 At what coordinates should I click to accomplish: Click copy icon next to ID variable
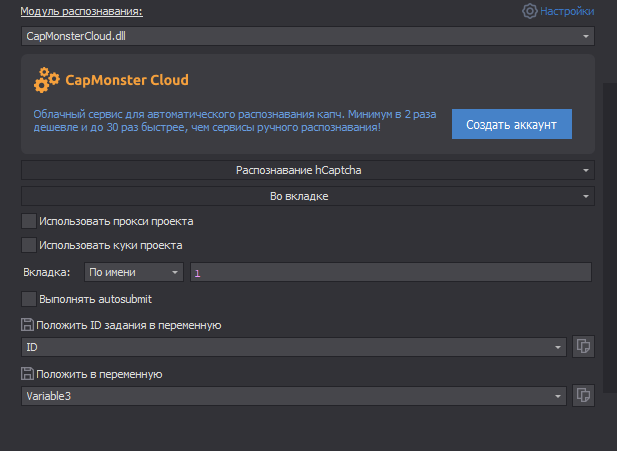[x=584, y=347]
